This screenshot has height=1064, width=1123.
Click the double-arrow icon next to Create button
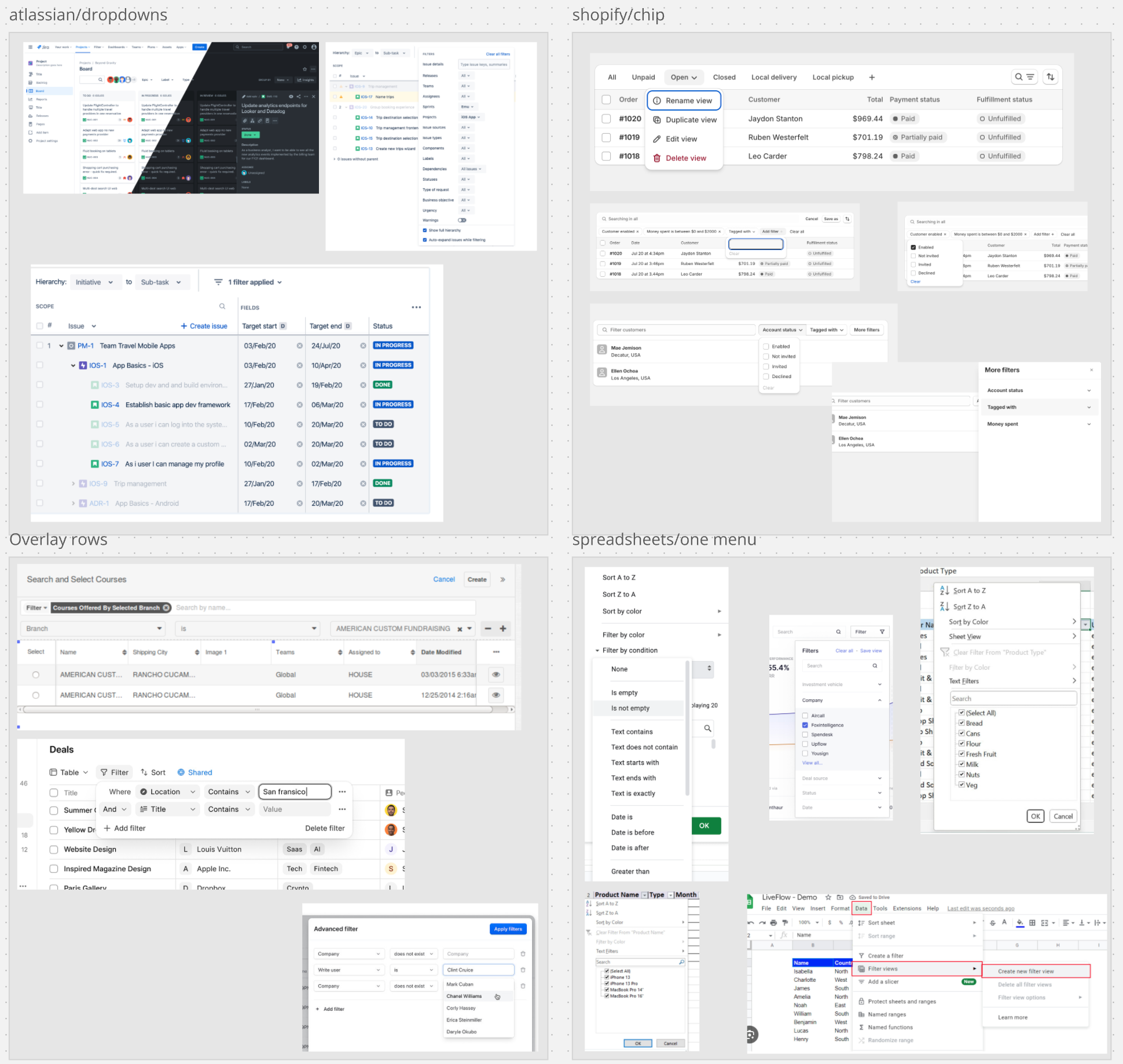[502, 579]
